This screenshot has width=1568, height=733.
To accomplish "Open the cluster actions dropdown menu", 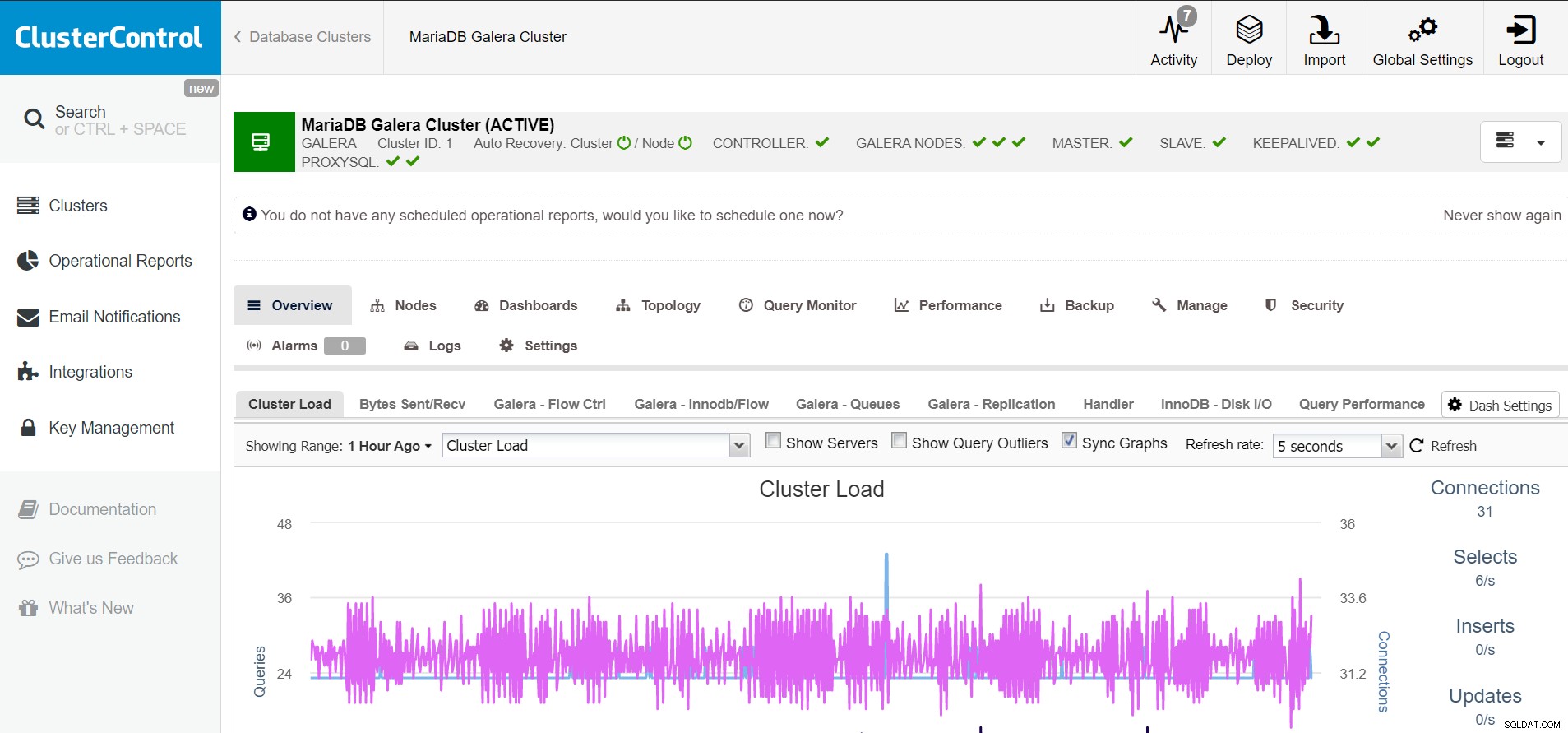I will point(1520,142).
